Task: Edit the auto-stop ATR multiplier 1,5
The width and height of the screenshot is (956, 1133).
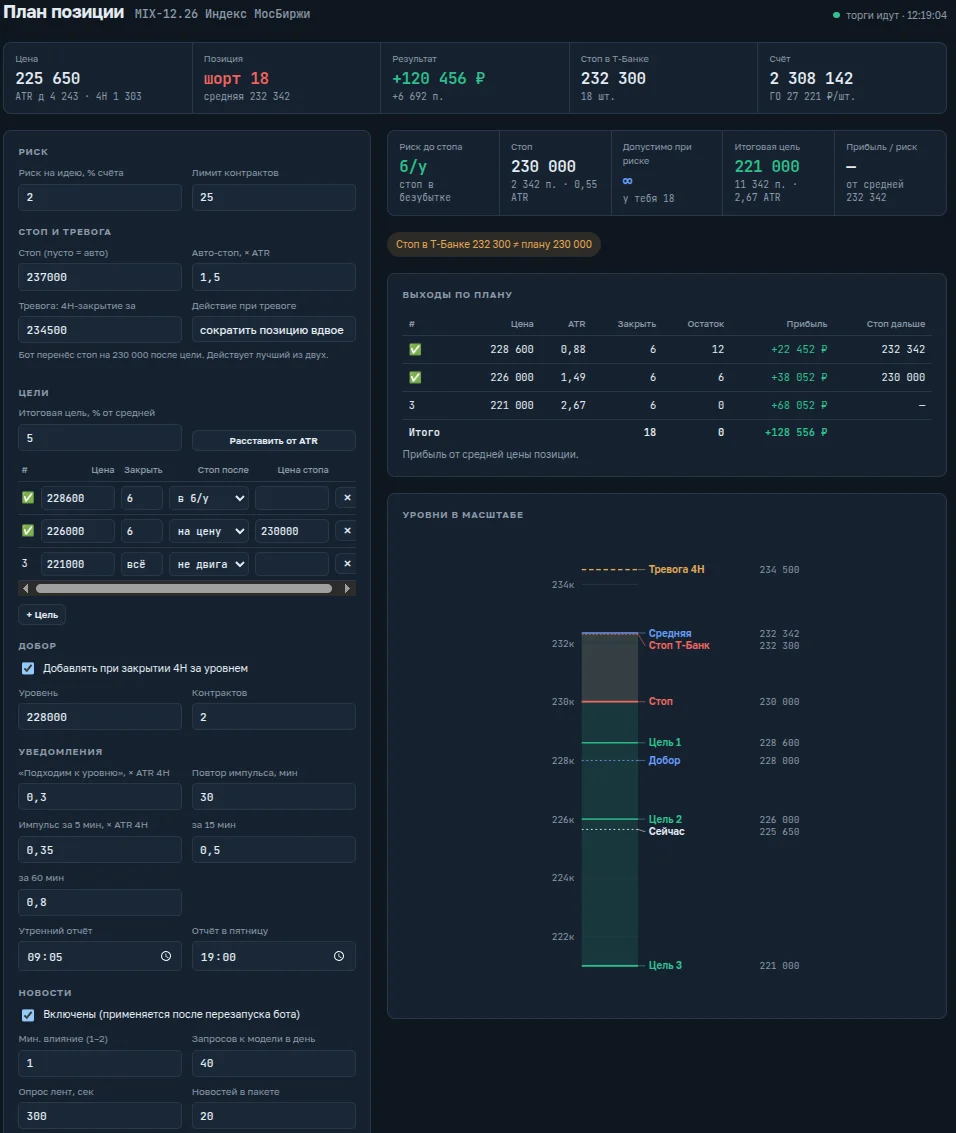Action: coord(273,277)
